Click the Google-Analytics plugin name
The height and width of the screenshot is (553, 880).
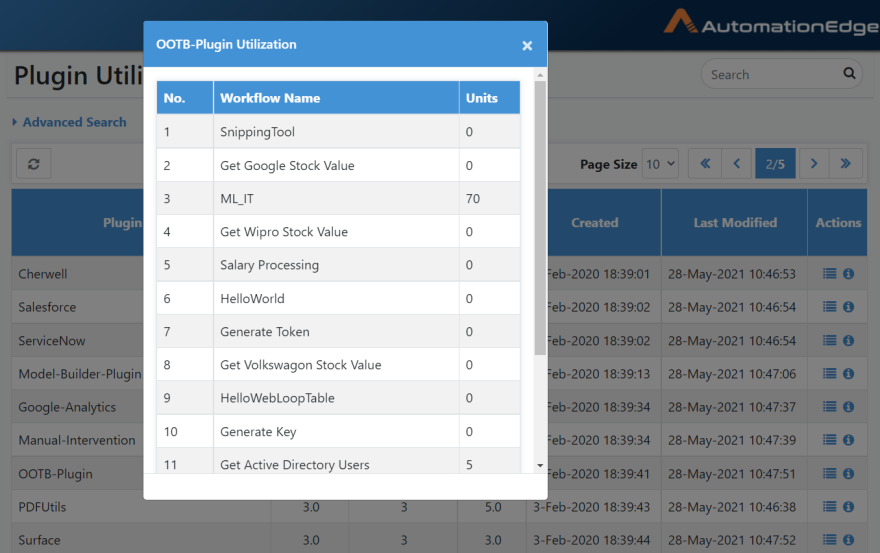67,407
